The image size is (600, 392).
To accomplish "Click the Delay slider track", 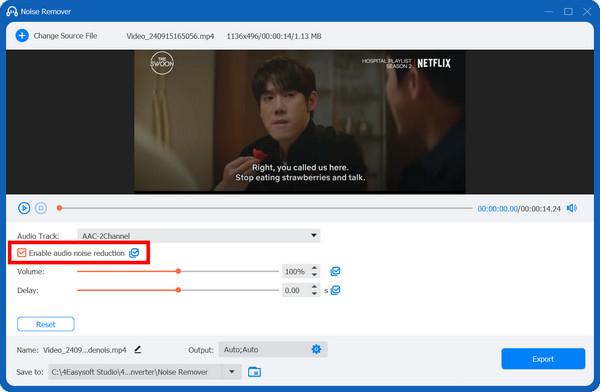I will (x=178, y=290).
